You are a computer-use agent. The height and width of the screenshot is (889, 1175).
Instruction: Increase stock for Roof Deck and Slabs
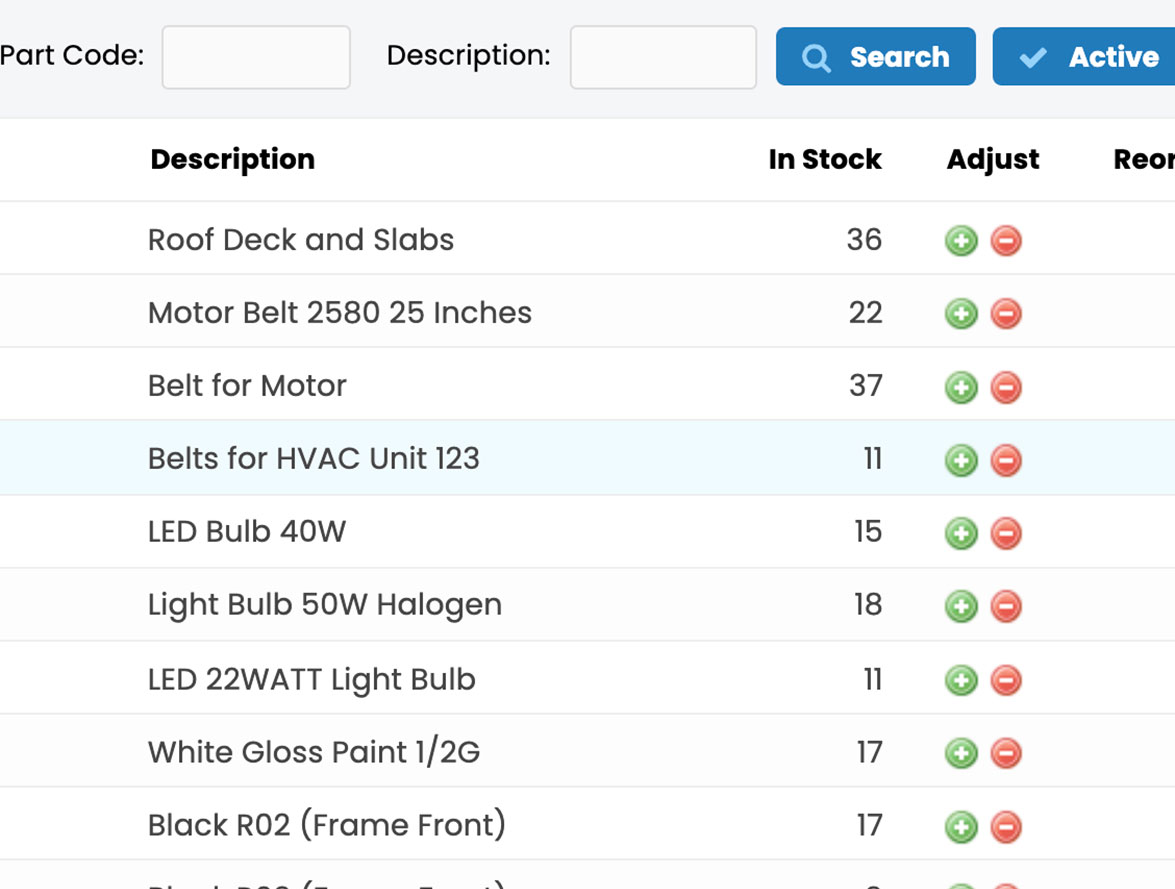click(x=960, y=240)
